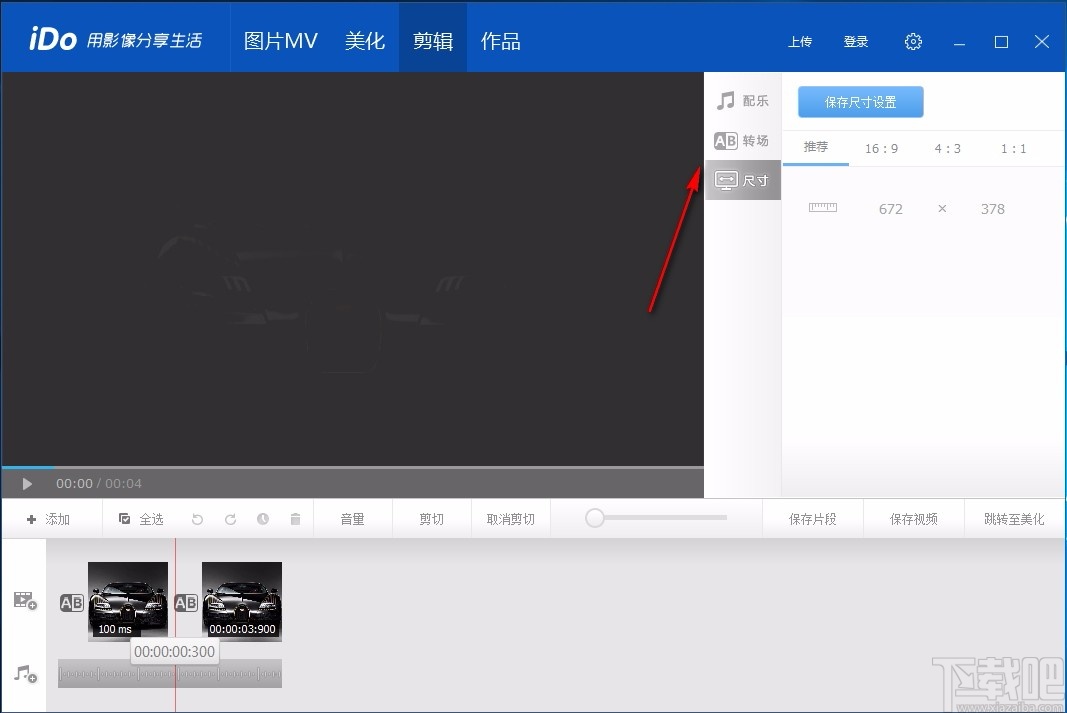Viewport: 1067px width, 713px height.
Task: Click the height value 378
Action: pyautogui.click(x=992, y=209)
